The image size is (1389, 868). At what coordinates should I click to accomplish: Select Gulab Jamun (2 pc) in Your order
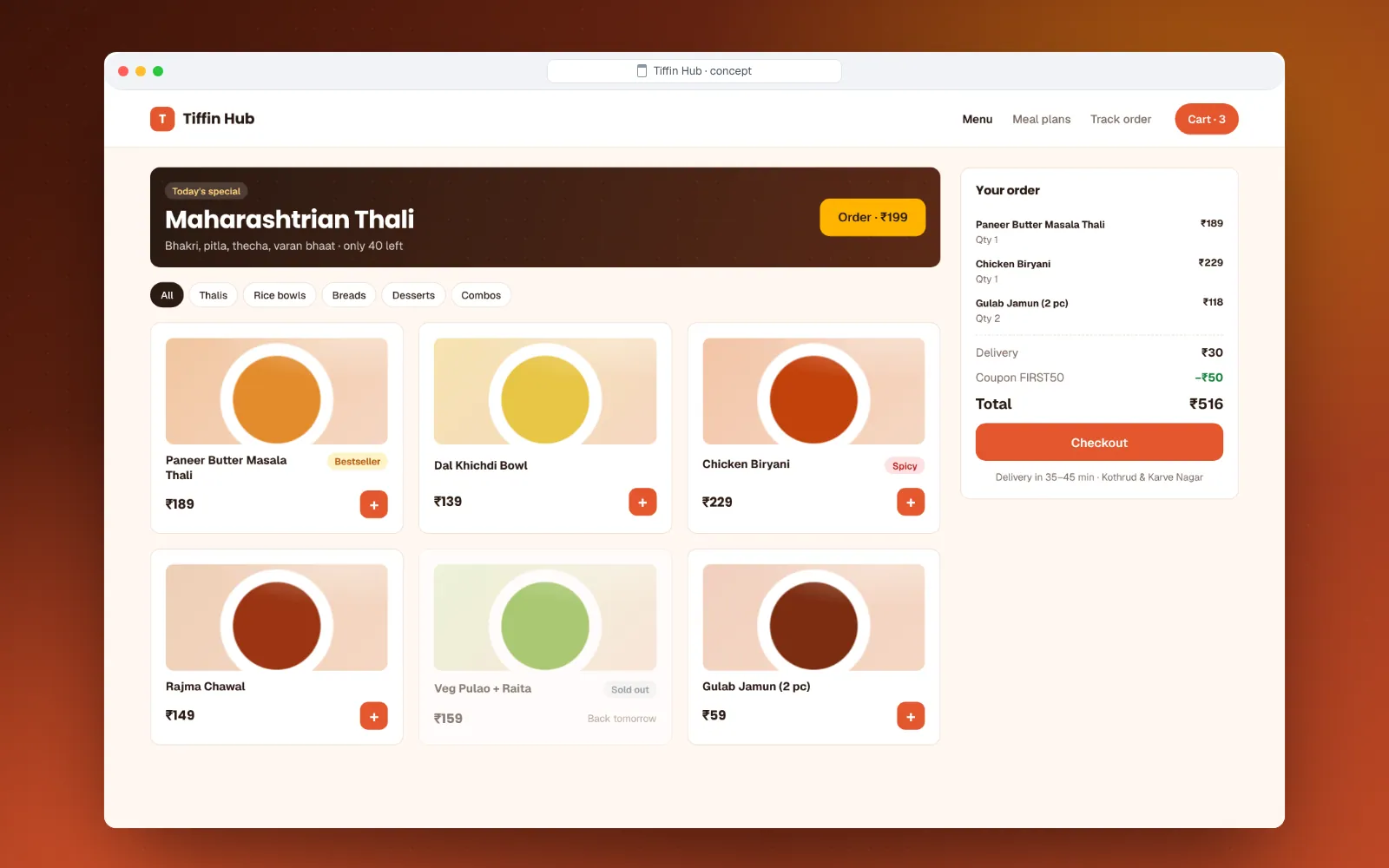coord(1099,310)
